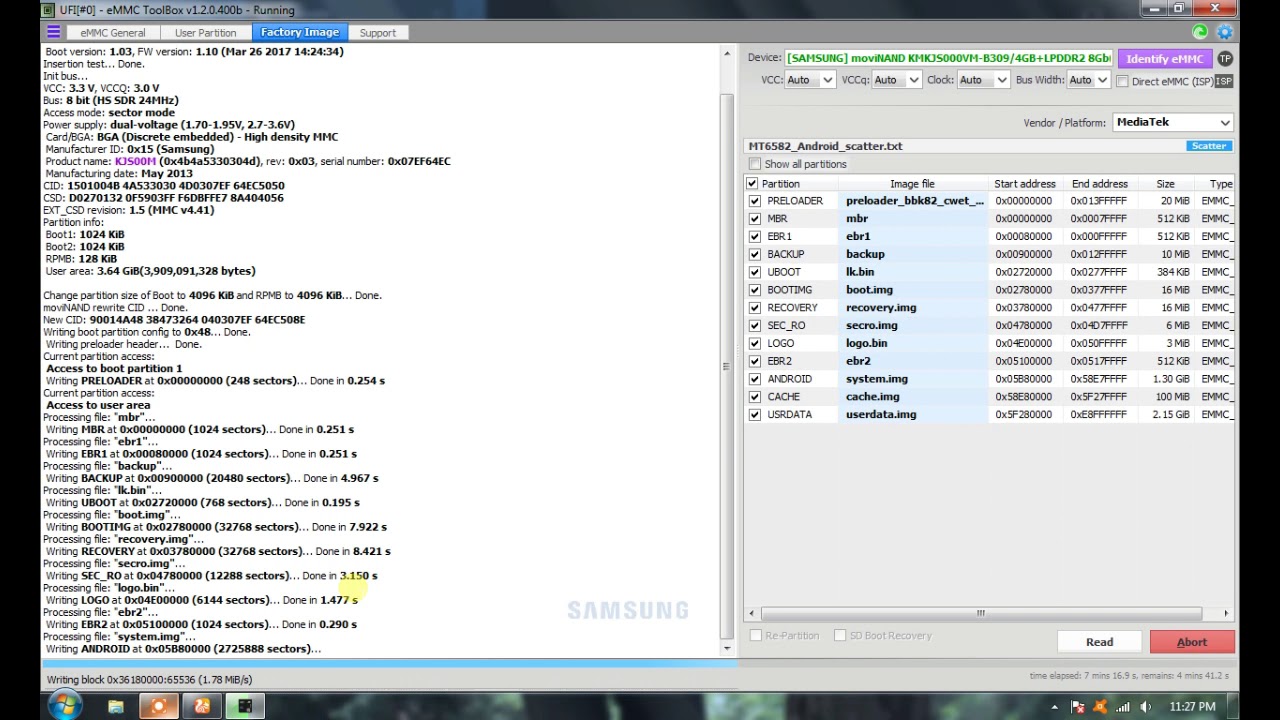Open the Clock dropdown
Screen dimensions: 1280x720
coord(983,80)
